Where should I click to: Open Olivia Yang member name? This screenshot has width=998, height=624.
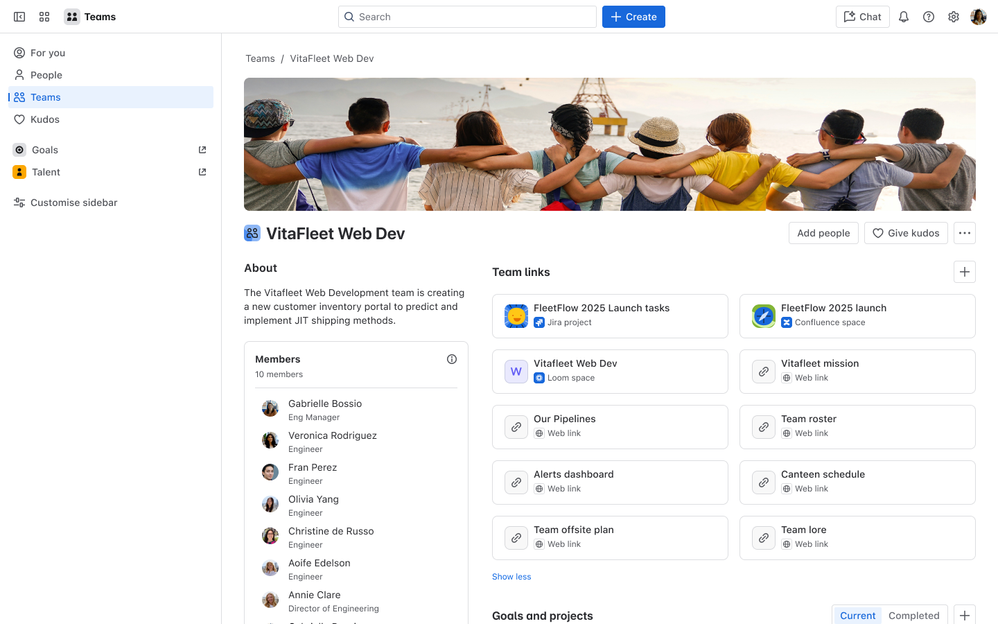(313, 499)
